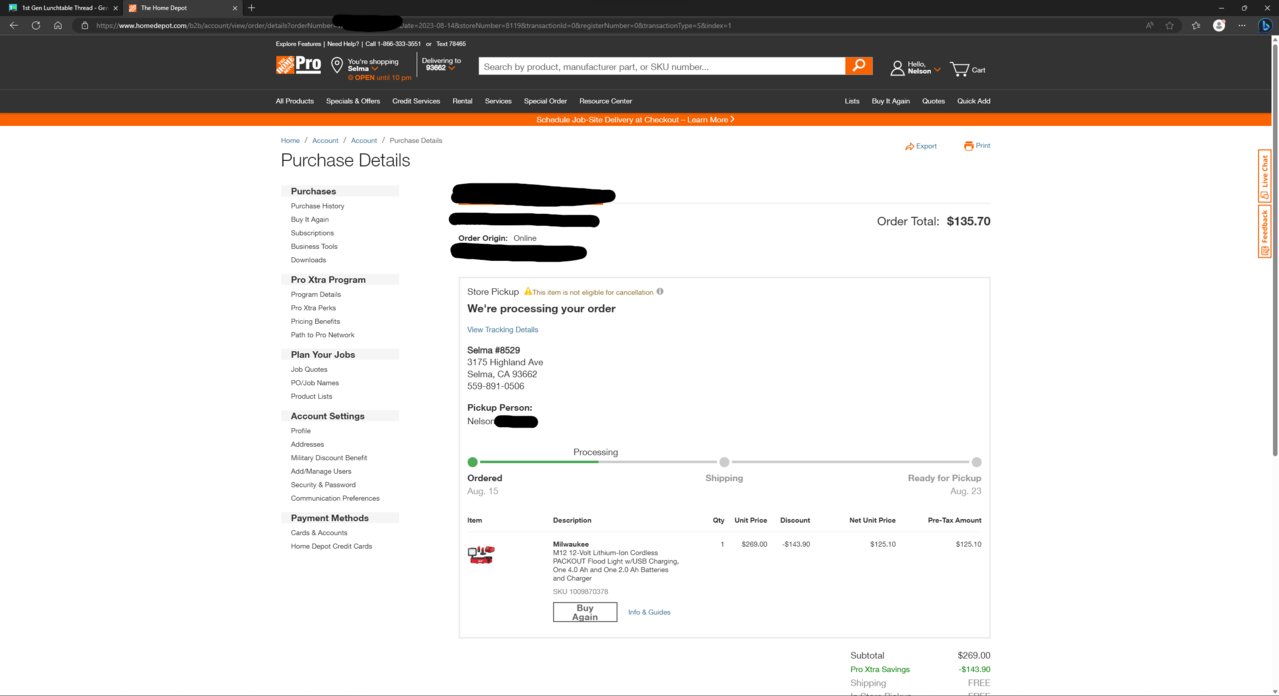This screenshot has height=696, width=1279.
Task: Click the Ordered progress step marker
Action: (x=473, y=462)
